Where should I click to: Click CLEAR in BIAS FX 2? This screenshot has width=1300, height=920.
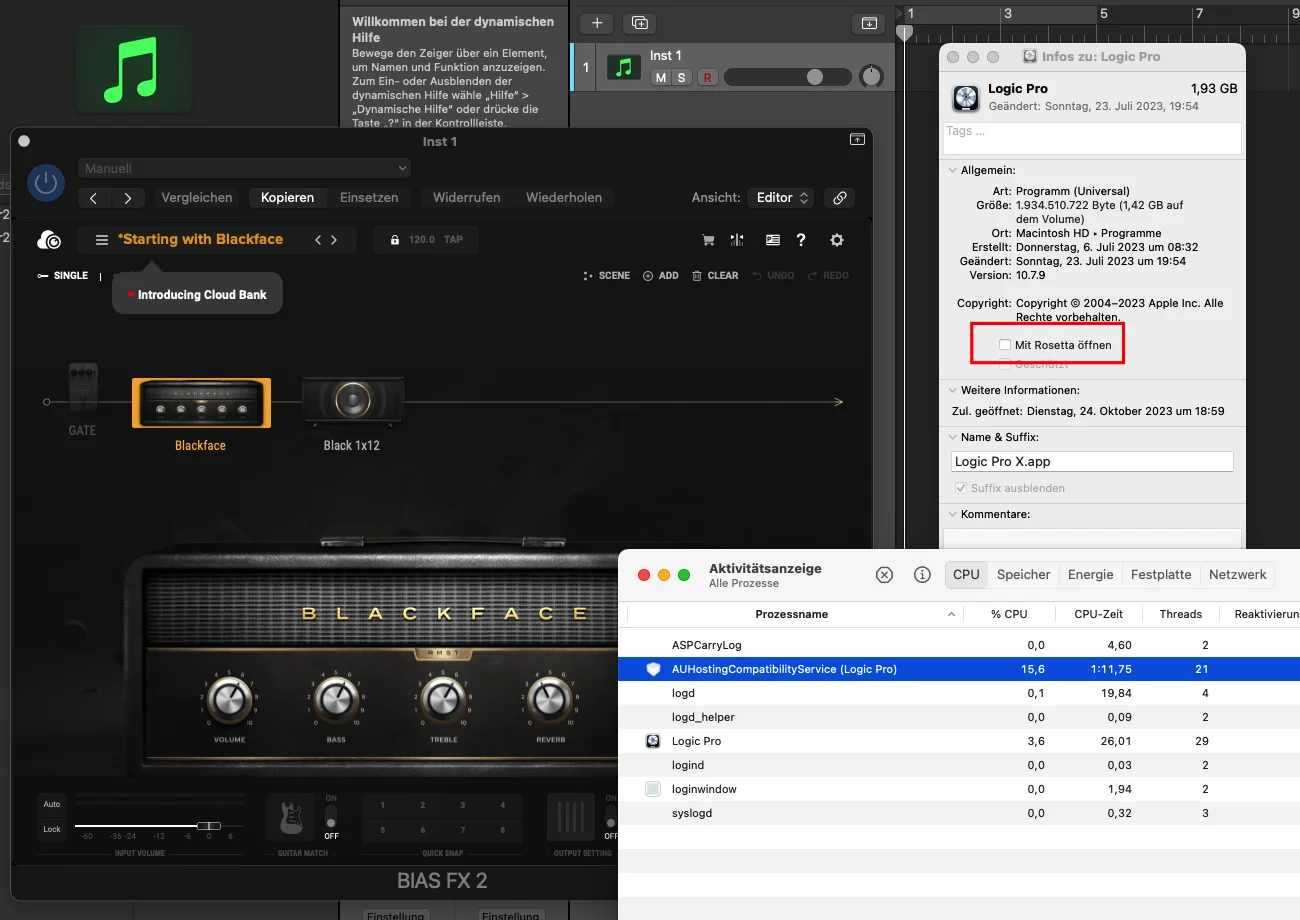[x=716, y=276]
